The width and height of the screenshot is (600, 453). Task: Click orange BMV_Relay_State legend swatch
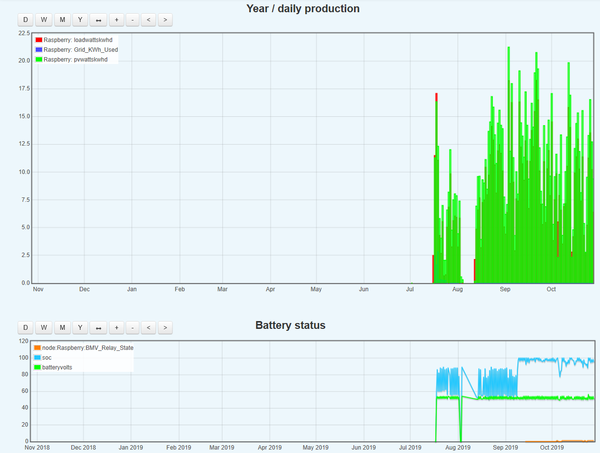pos(38,348)
